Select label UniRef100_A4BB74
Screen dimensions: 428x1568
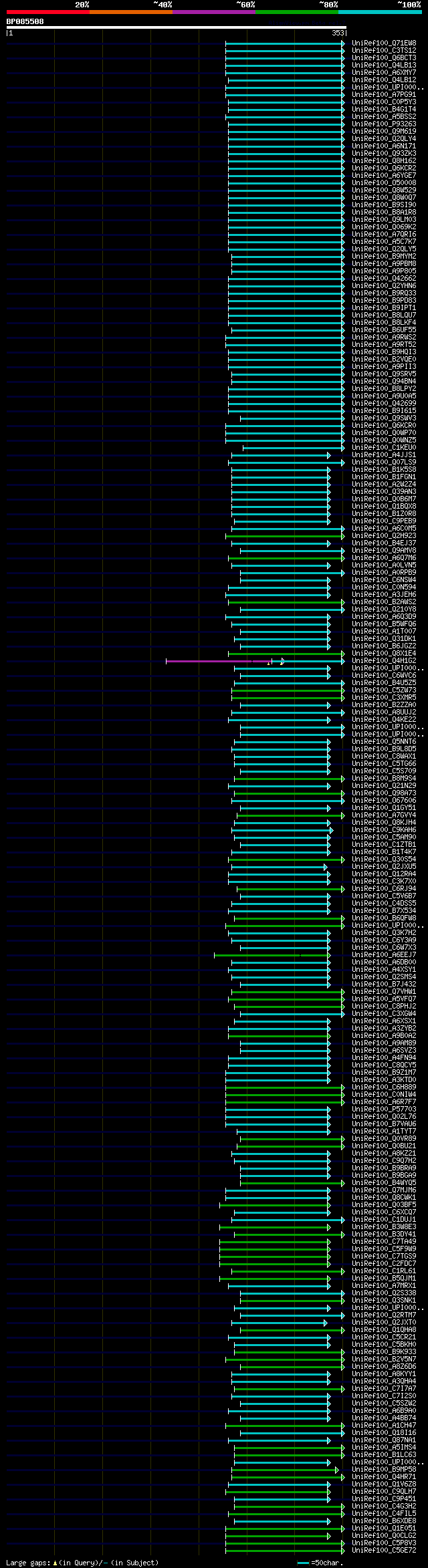tap(384, 1418)
